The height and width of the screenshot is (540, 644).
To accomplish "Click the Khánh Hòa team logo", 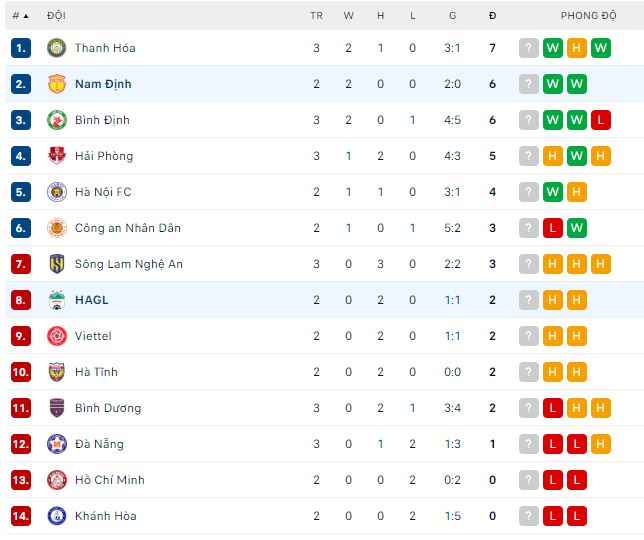I will [56, 516].
